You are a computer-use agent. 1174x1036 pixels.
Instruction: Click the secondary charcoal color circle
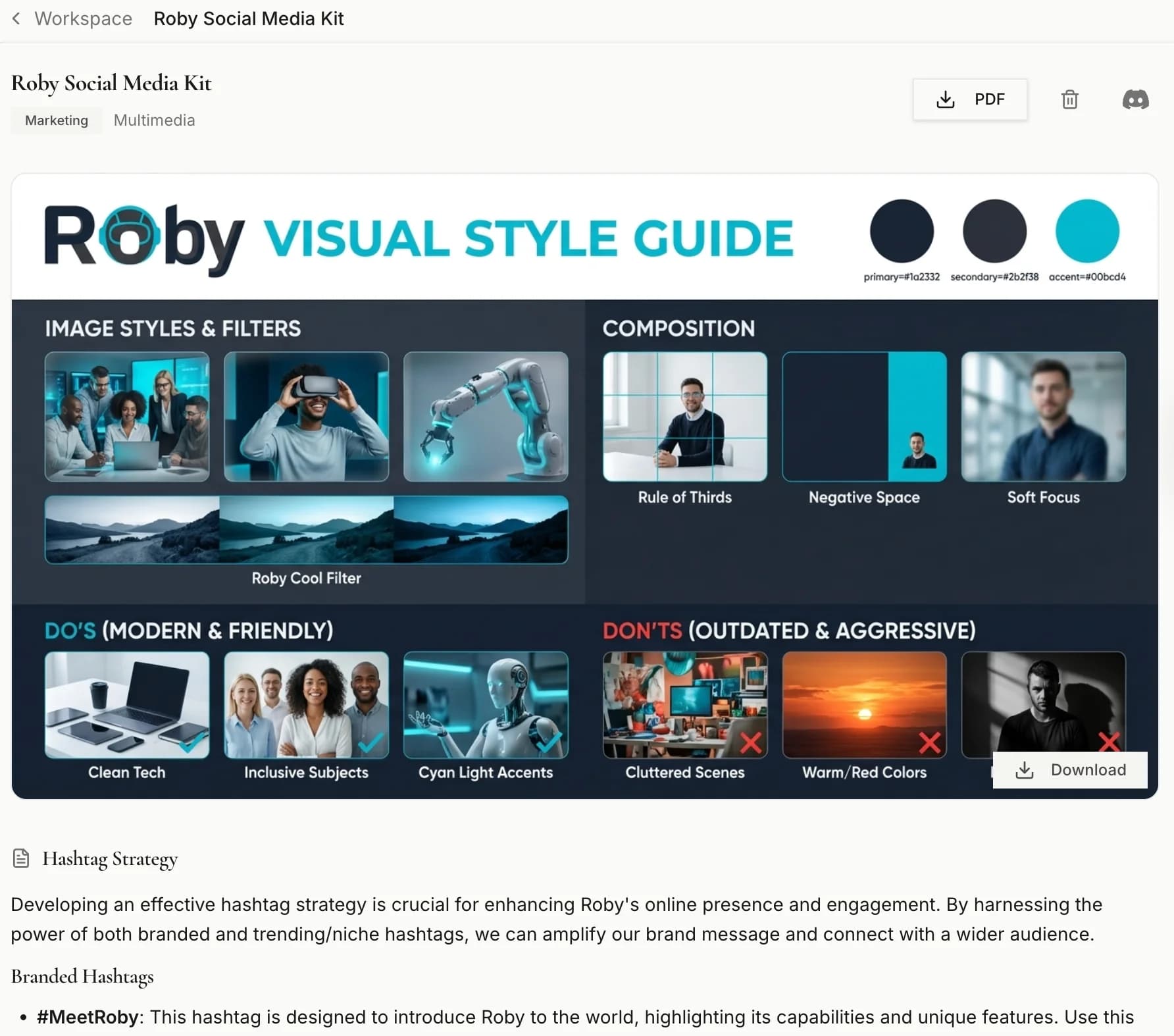point(994,231)
